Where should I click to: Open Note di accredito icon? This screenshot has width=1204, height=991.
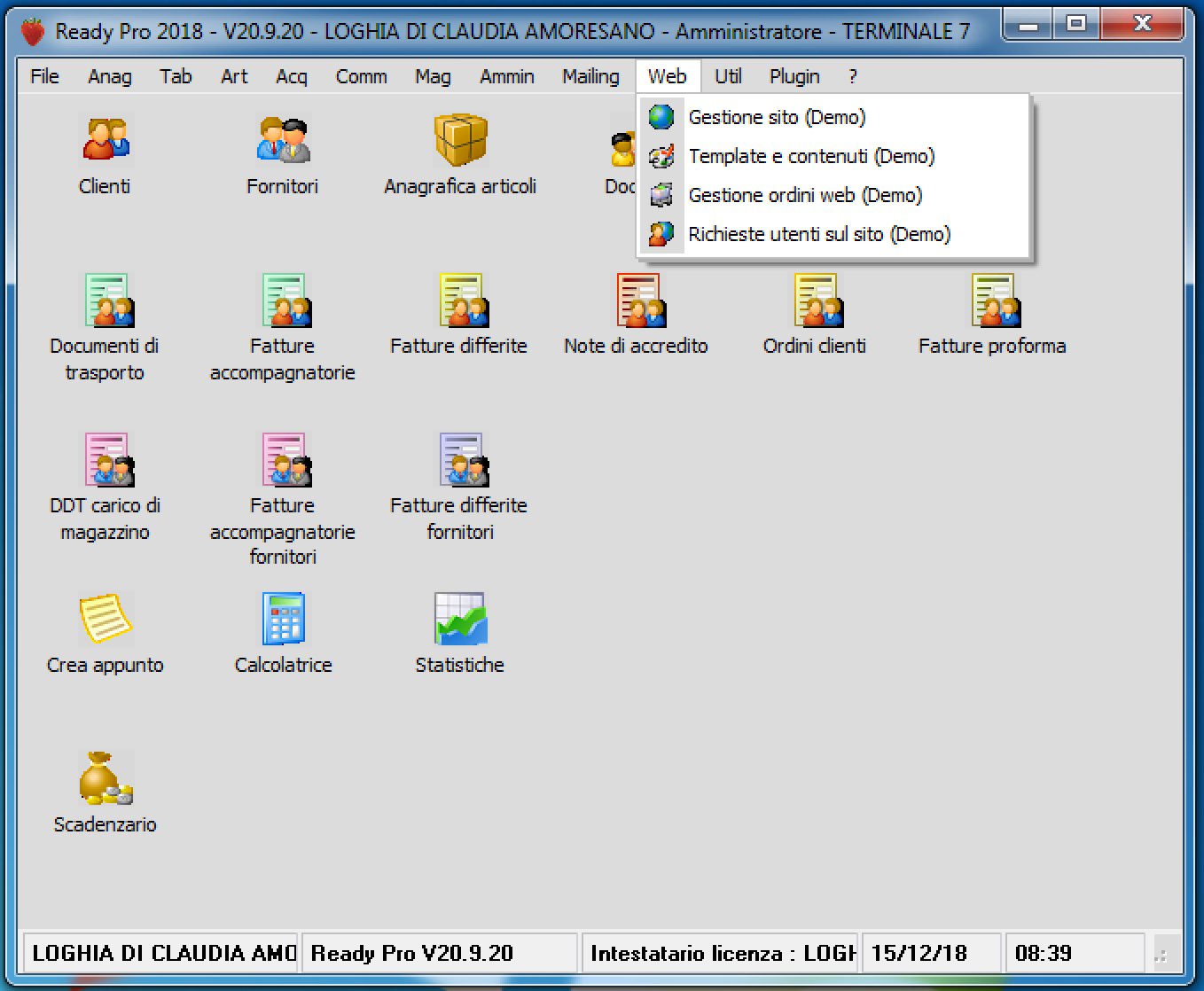pos(639,300)
